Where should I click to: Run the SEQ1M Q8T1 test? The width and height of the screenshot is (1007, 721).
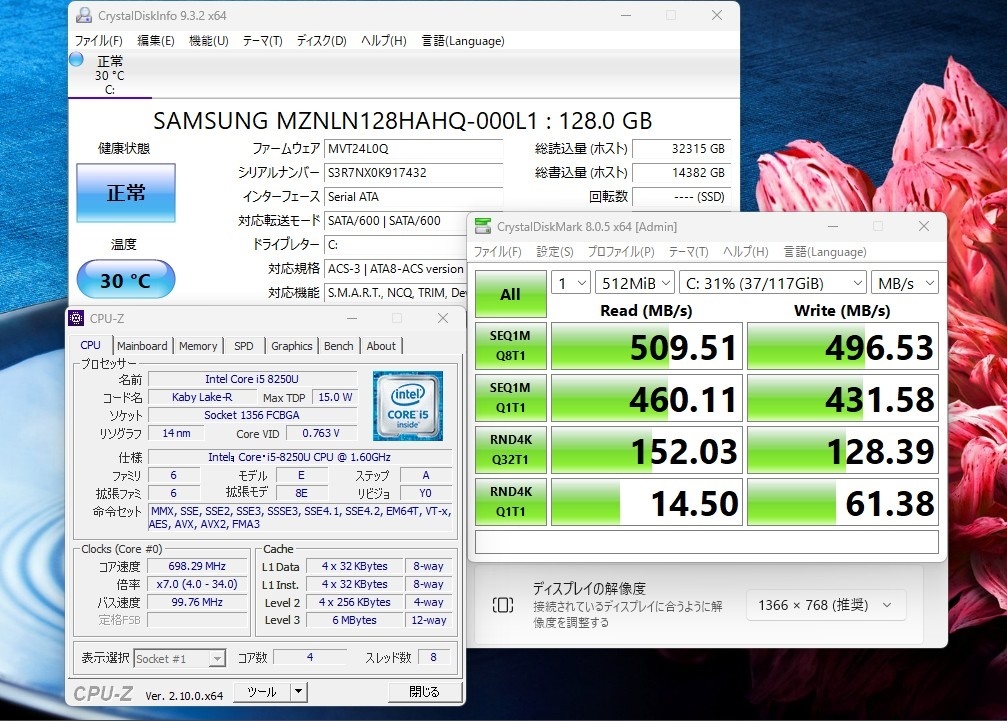511,345
